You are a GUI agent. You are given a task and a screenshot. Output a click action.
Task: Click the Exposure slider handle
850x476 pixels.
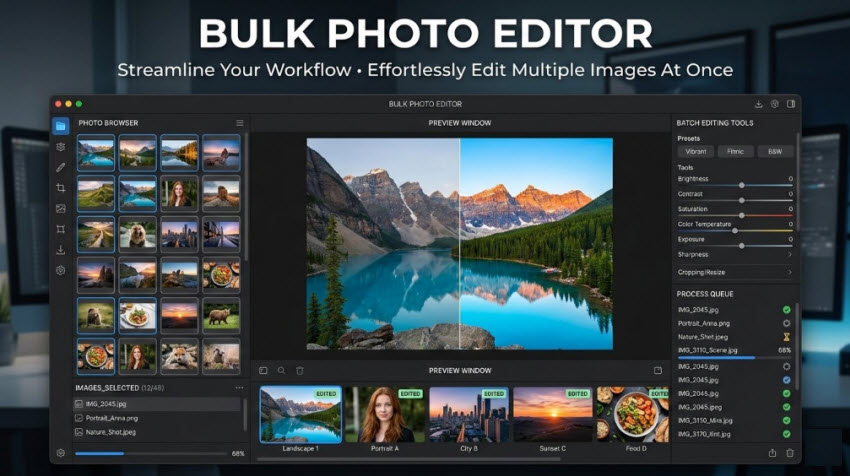tap(742, 246)
